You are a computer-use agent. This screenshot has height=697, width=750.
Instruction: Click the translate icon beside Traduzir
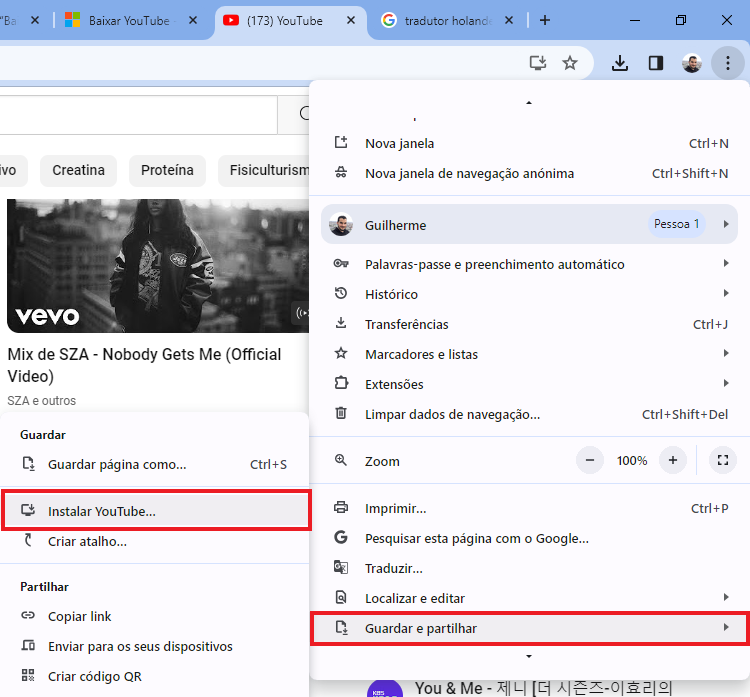pos(341,567)
